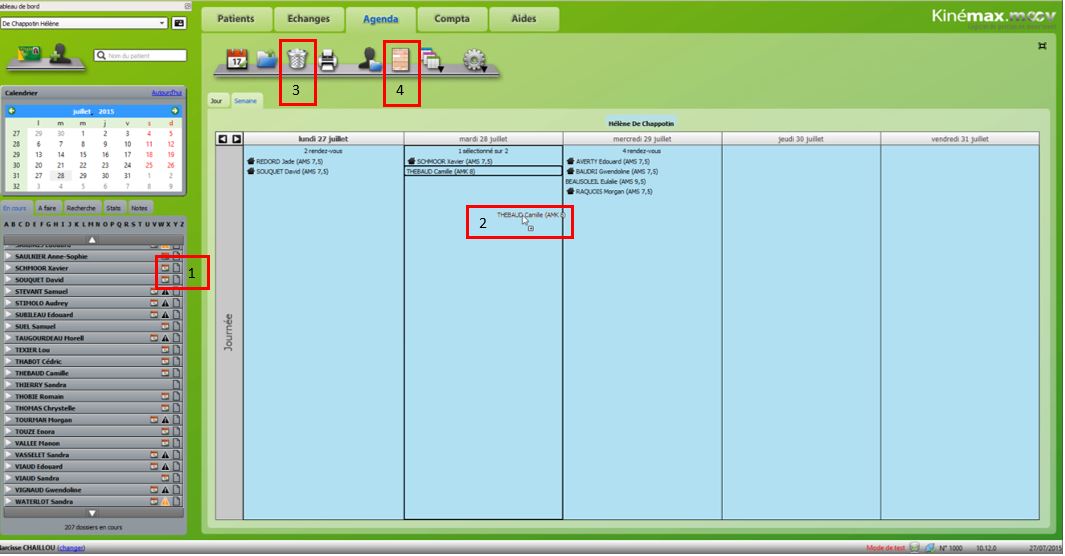Image resolution: width=1065 pixels, height=556 pixels.
Task: Open the gear settings dropdown menu
Action: click(x=473, y=62)
